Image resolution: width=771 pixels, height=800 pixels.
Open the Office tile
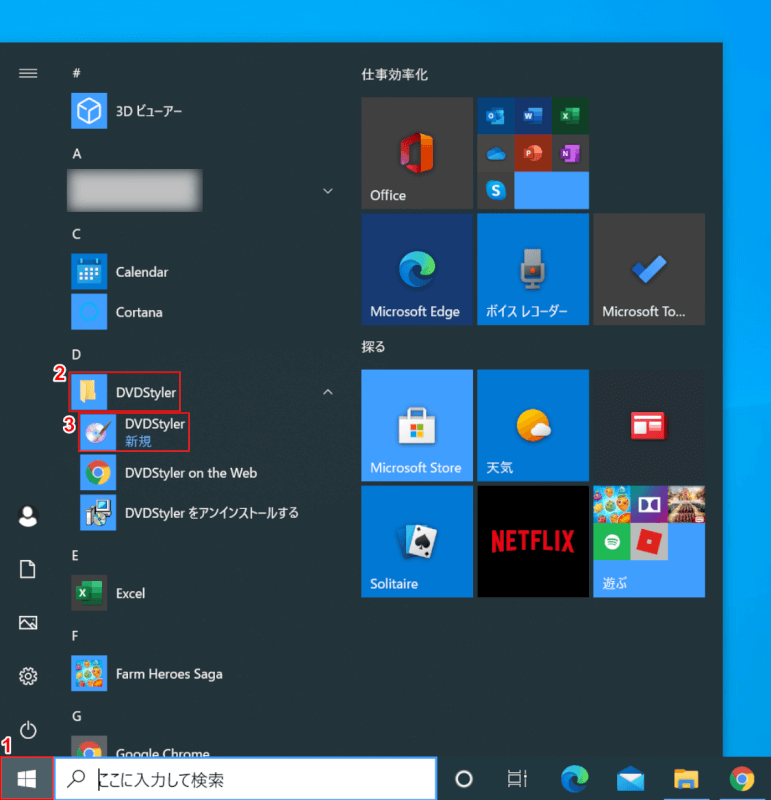(x=417, y=153)
